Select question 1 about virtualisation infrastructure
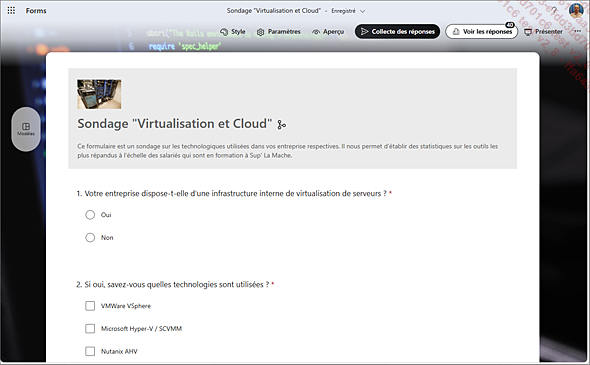This screenshot has height=365, width=590. click(234, 193)
